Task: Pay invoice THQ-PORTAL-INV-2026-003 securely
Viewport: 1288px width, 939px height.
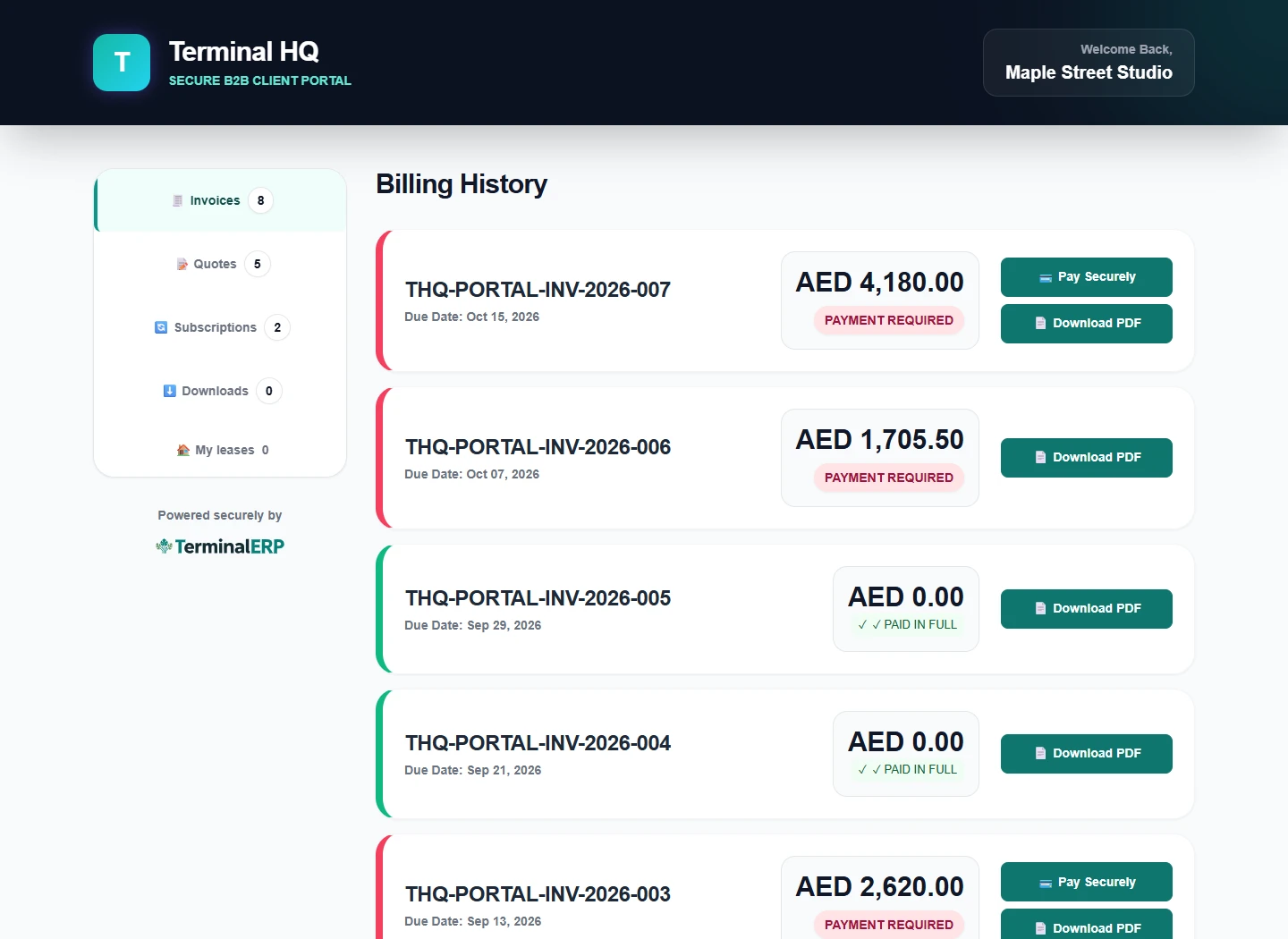Action: 1087,882
